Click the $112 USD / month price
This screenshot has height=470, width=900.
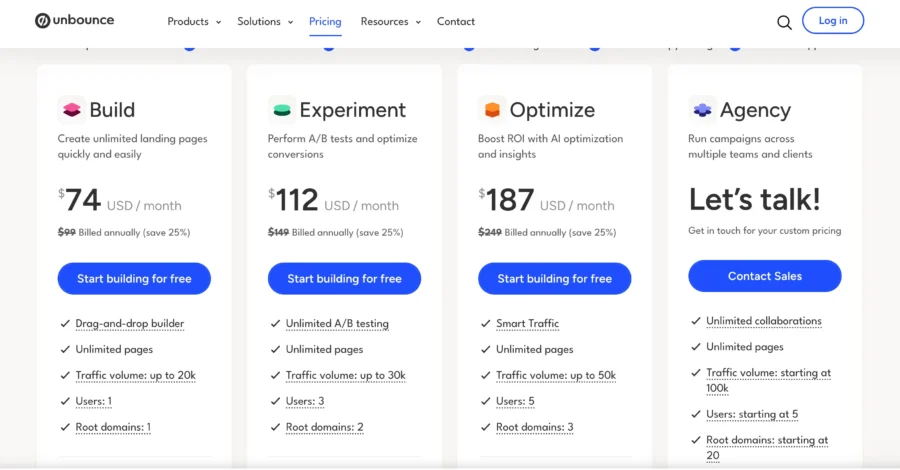tap(333, 200)
